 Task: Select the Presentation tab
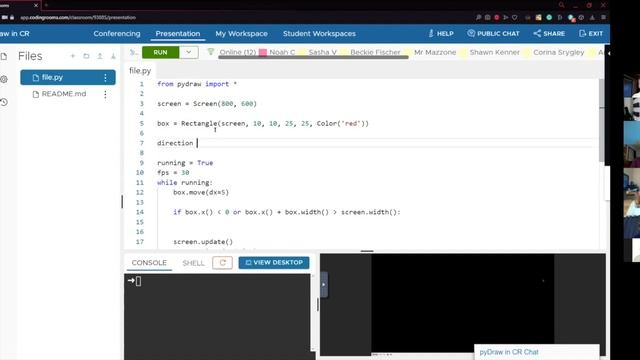pyautogui.click(x=178, y=33)
